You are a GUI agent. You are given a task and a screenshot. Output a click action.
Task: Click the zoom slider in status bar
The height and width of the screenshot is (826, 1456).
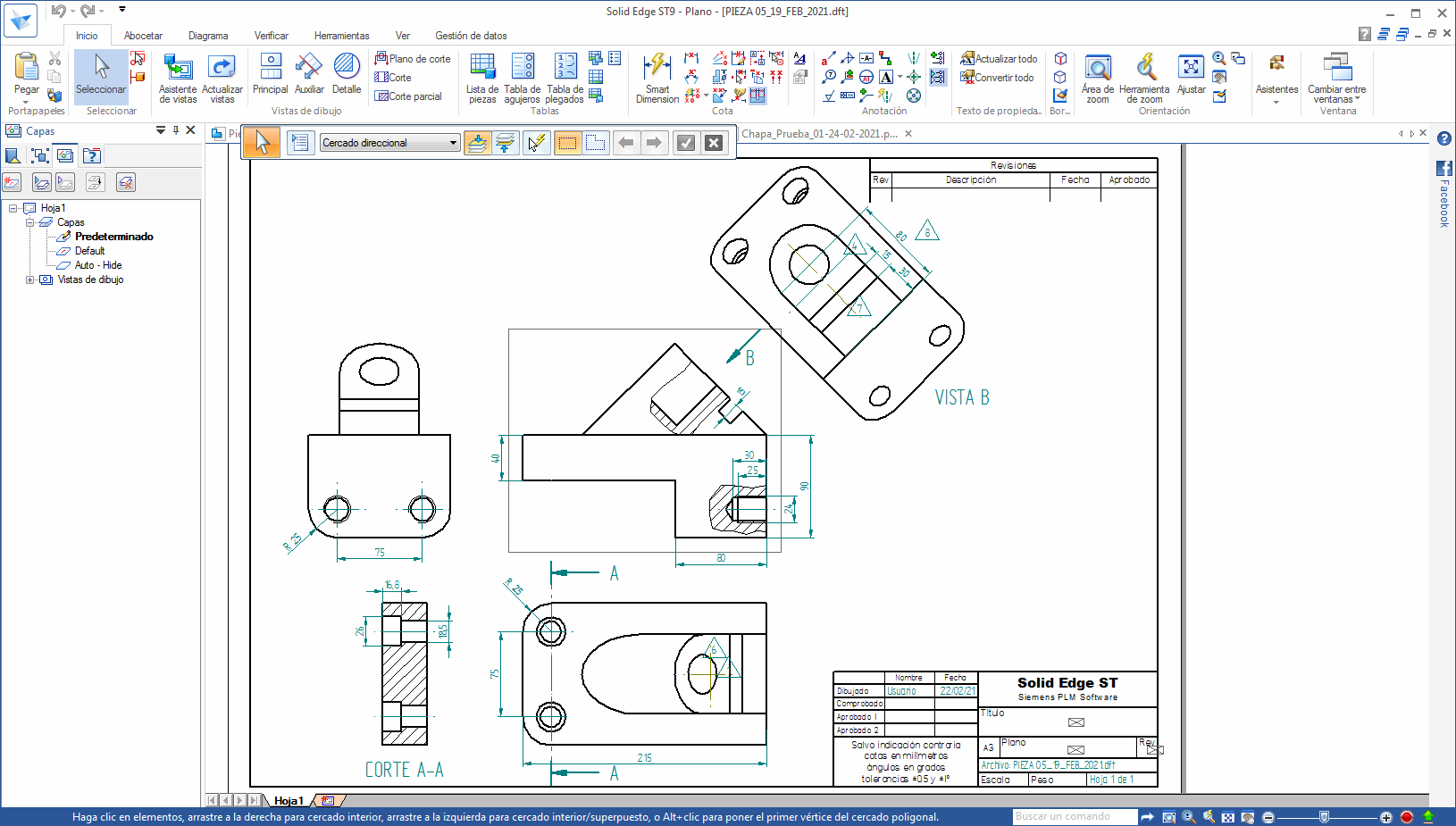coord(1324,817)
